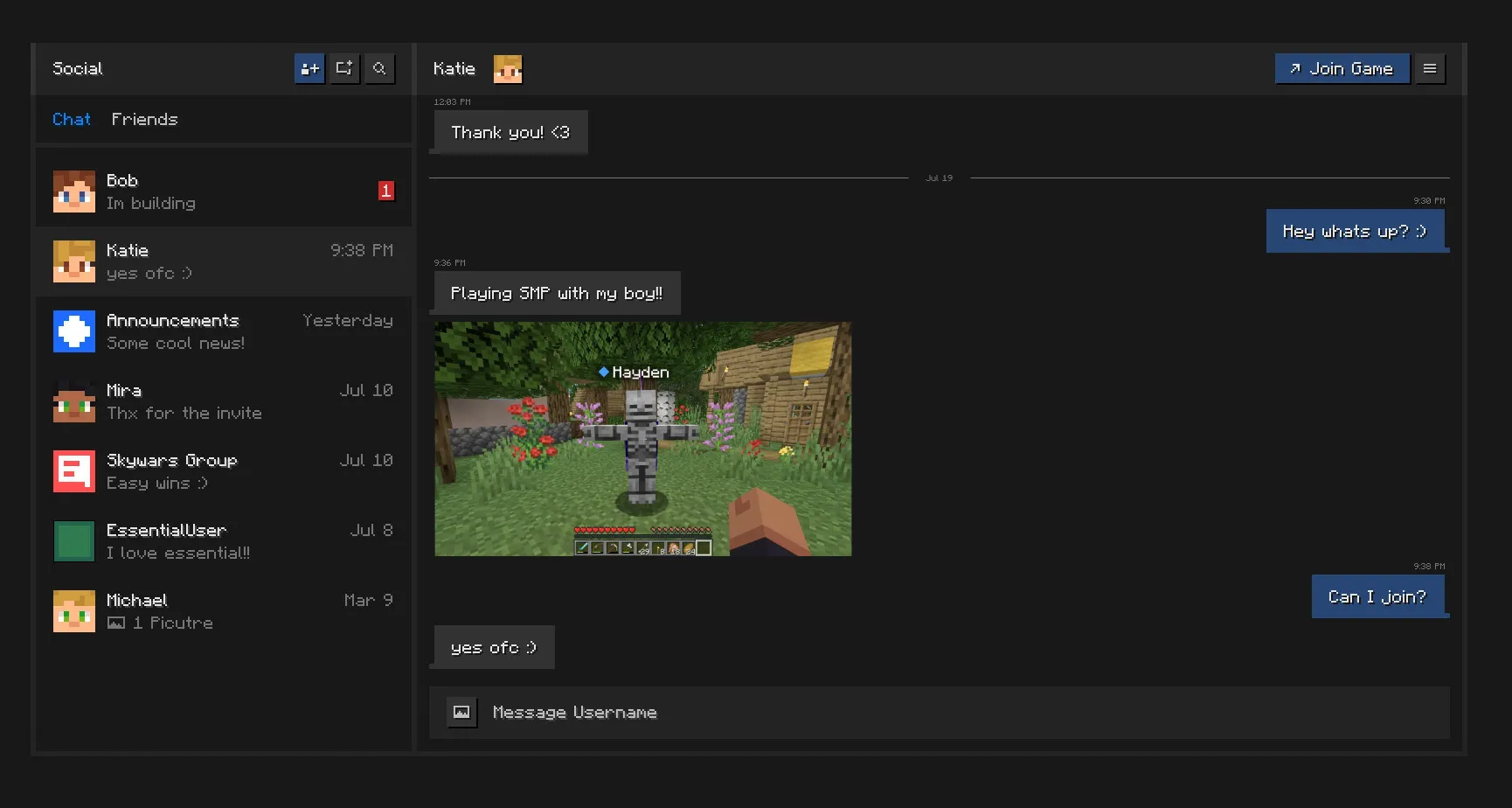
Task: Open the Skywars Group conversation
Action: (x=224, y=471)
